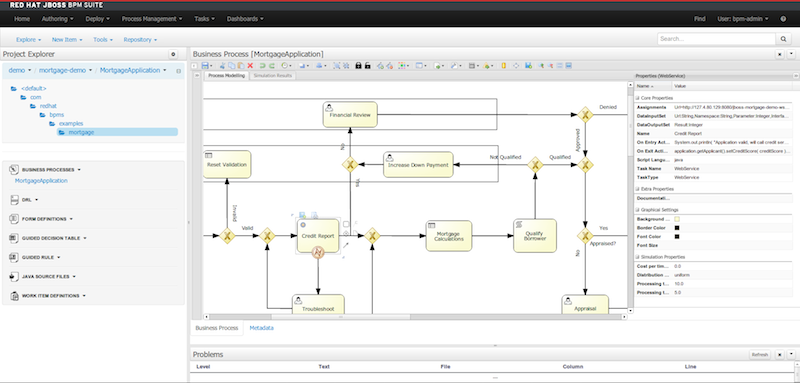Viewport: 800px width, 383px height.
Task: Click the Background color swatch
Action: pos(677,219)
